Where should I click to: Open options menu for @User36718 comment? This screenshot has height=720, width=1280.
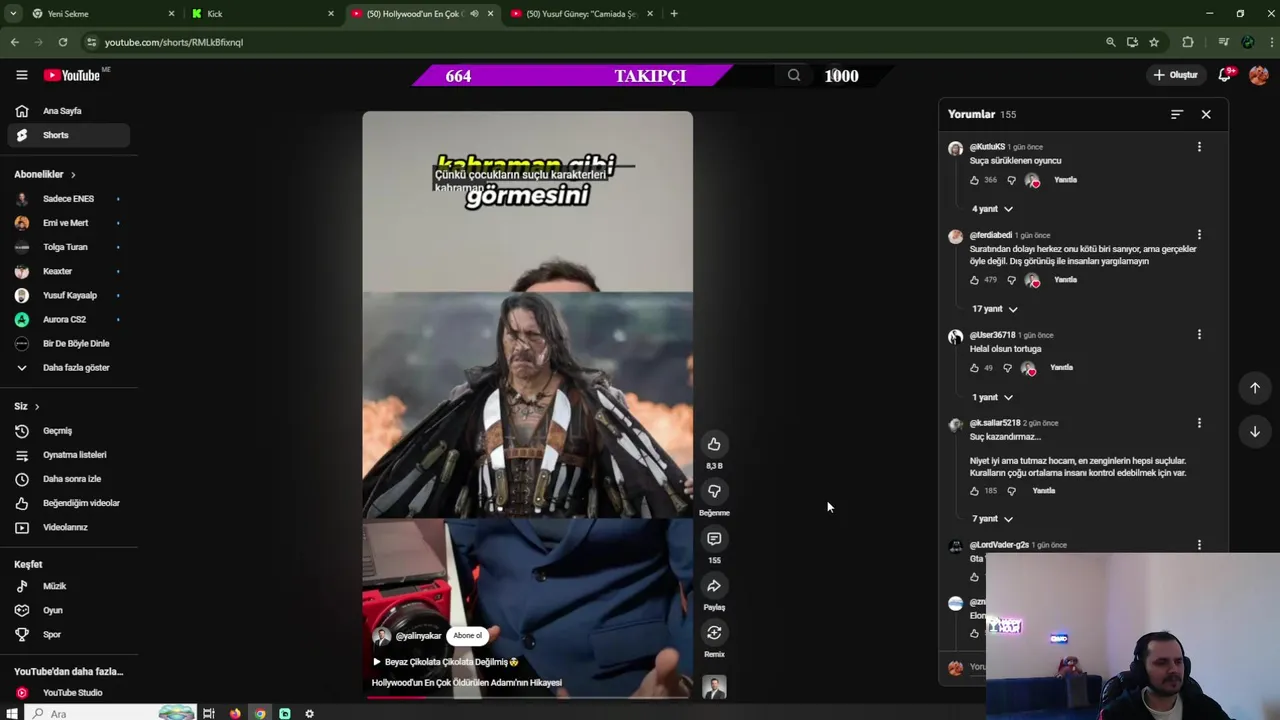click(1199, 335)
